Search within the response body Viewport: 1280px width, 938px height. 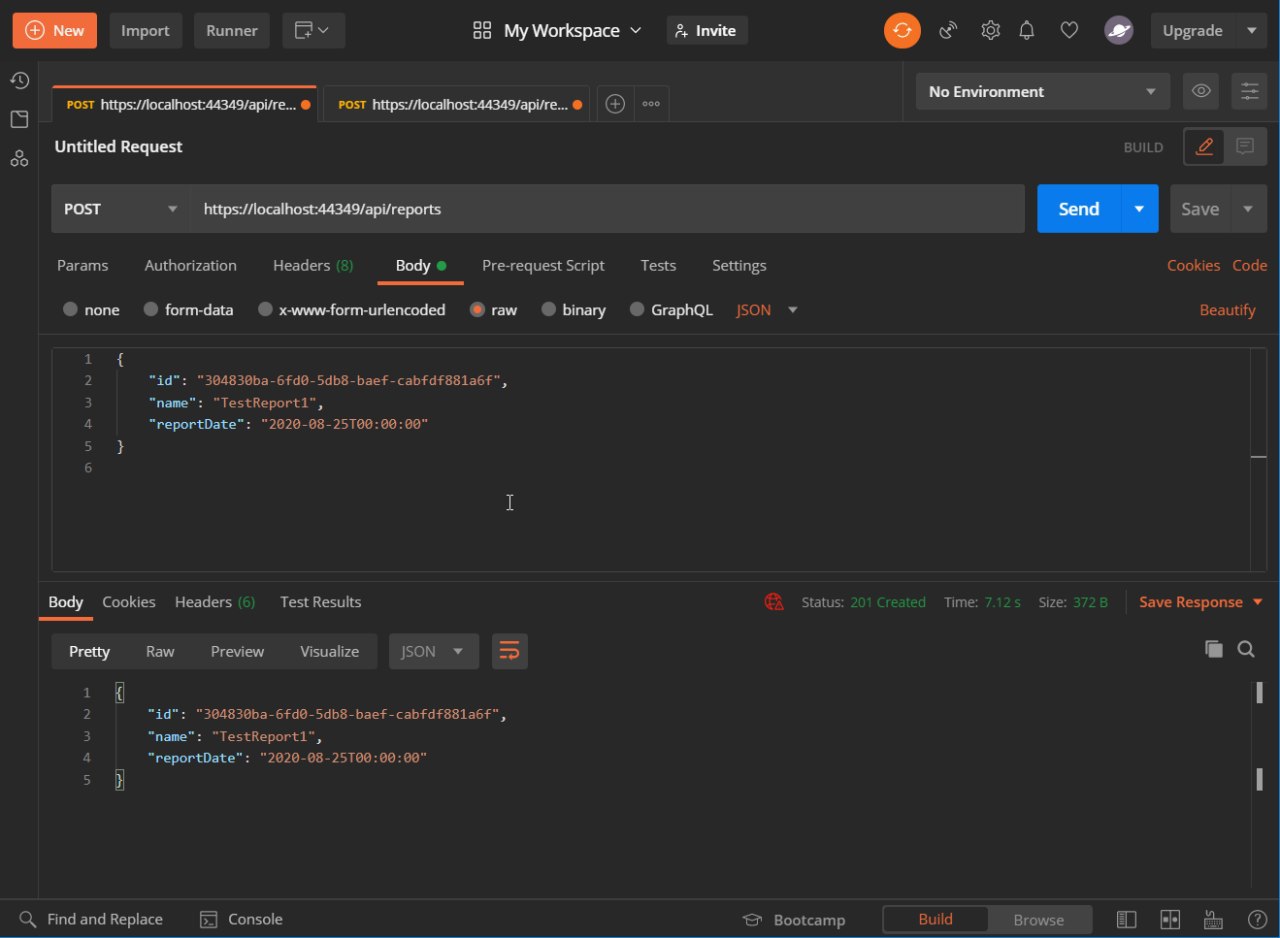[x=1246, y=649]
